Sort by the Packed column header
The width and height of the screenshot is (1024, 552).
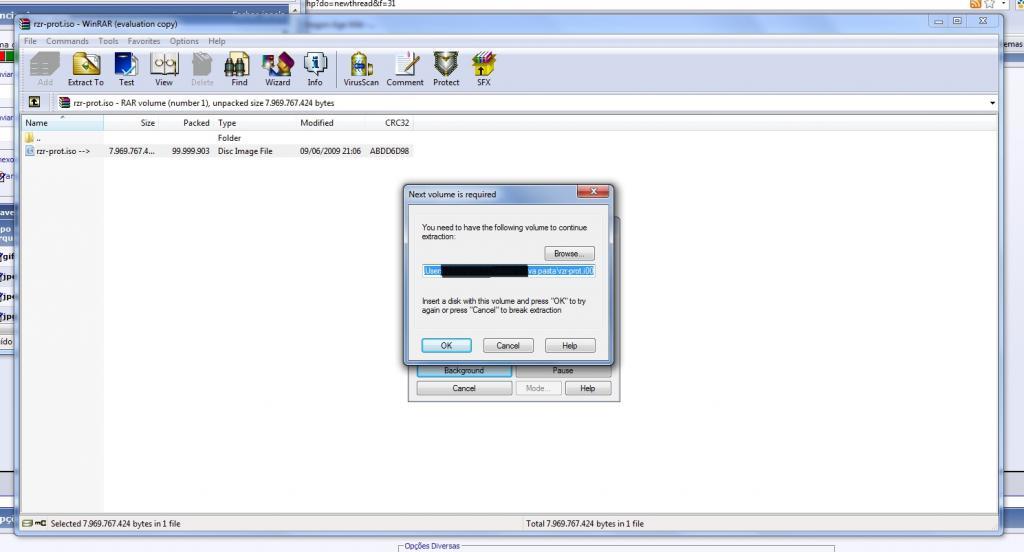click(185, 123)
